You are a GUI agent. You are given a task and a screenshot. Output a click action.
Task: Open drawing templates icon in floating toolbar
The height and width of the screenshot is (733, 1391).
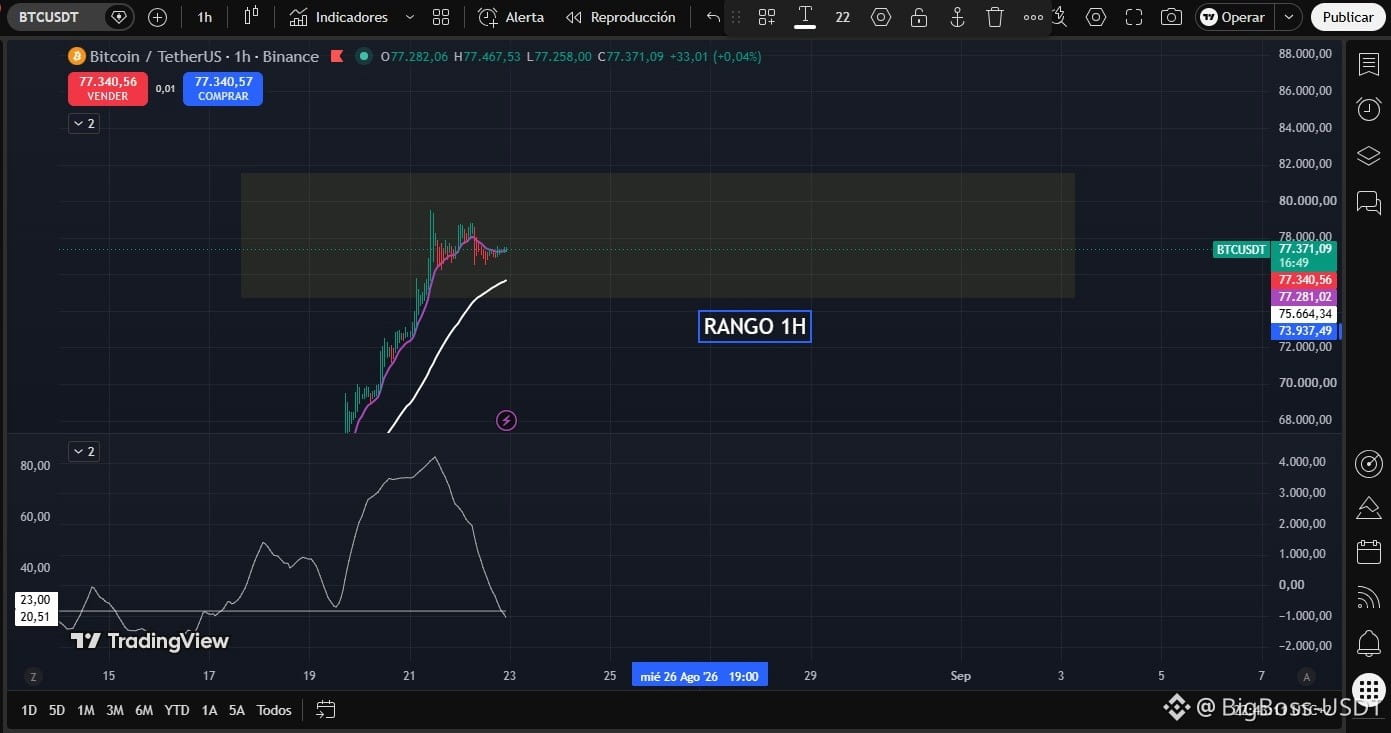pos(767,17)
